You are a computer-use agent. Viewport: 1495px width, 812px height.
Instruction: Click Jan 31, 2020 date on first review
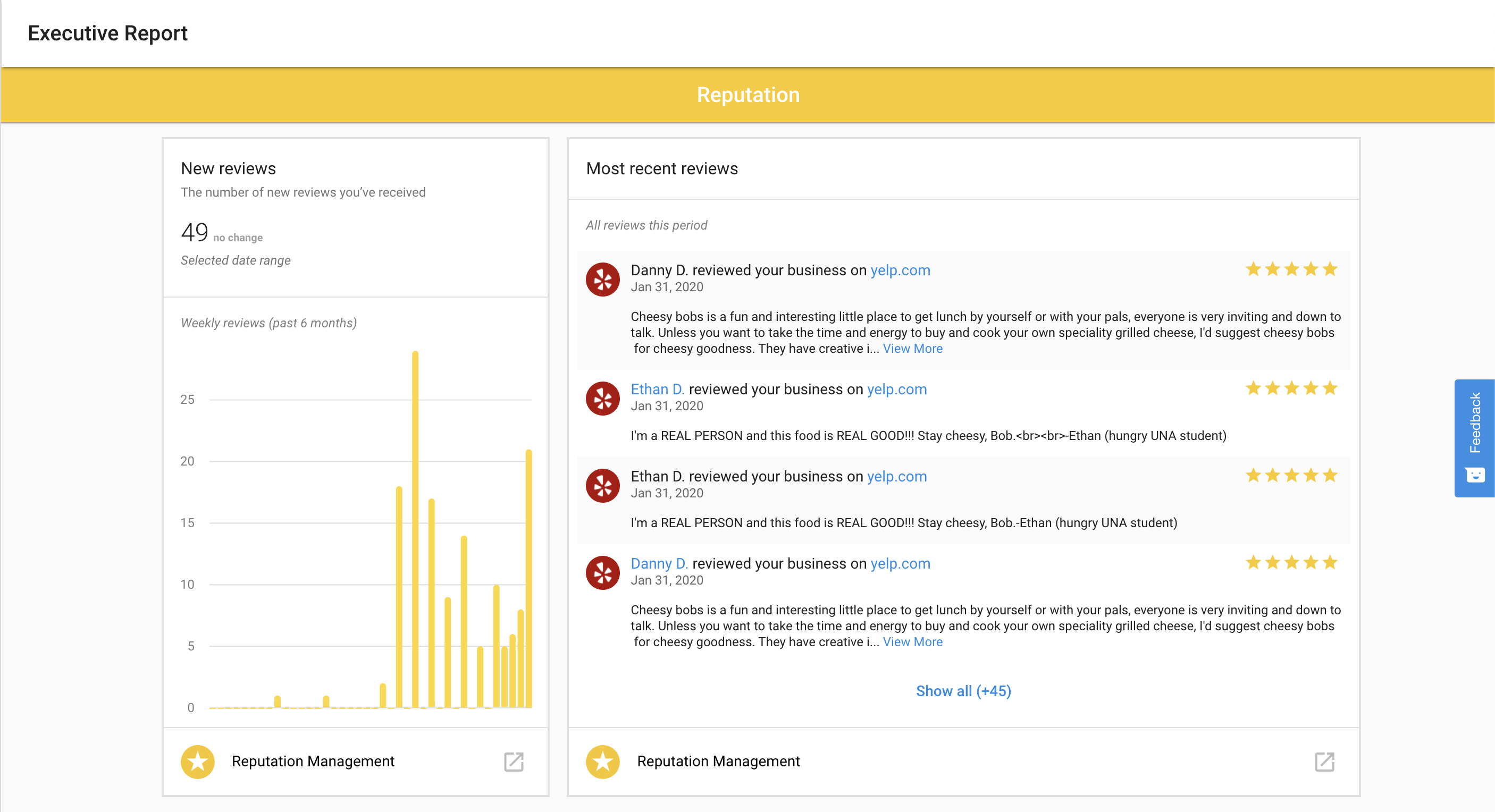click(x=667, y=287)
